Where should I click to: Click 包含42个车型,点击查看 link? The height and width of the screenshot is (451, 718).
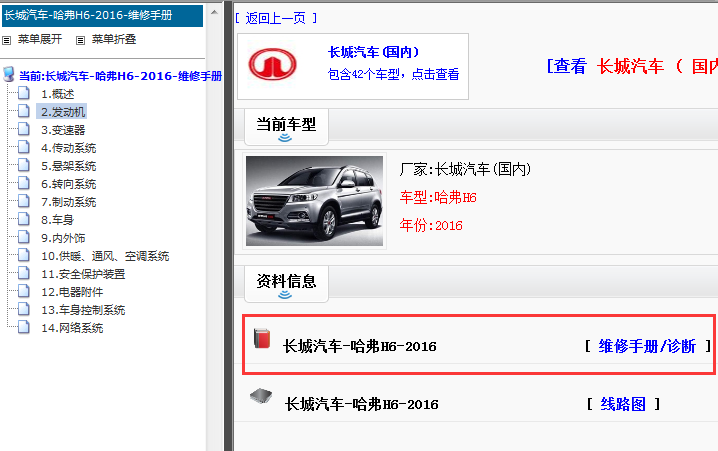click(x=393, y=74)
